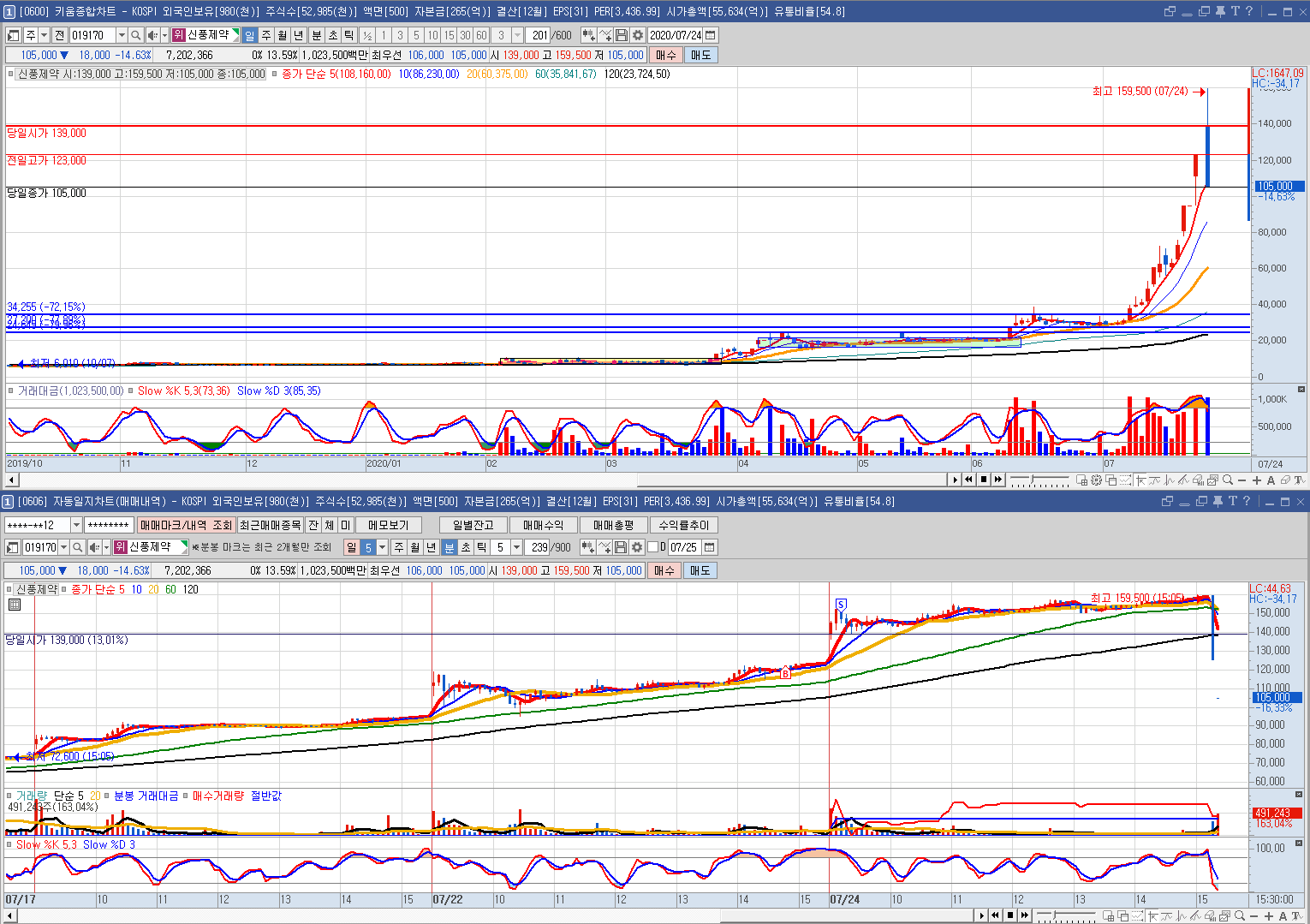Screen dimensions: 1310x924
Task: Click the grid table icon in lower chart corner
Action: [x=15, y=605]
